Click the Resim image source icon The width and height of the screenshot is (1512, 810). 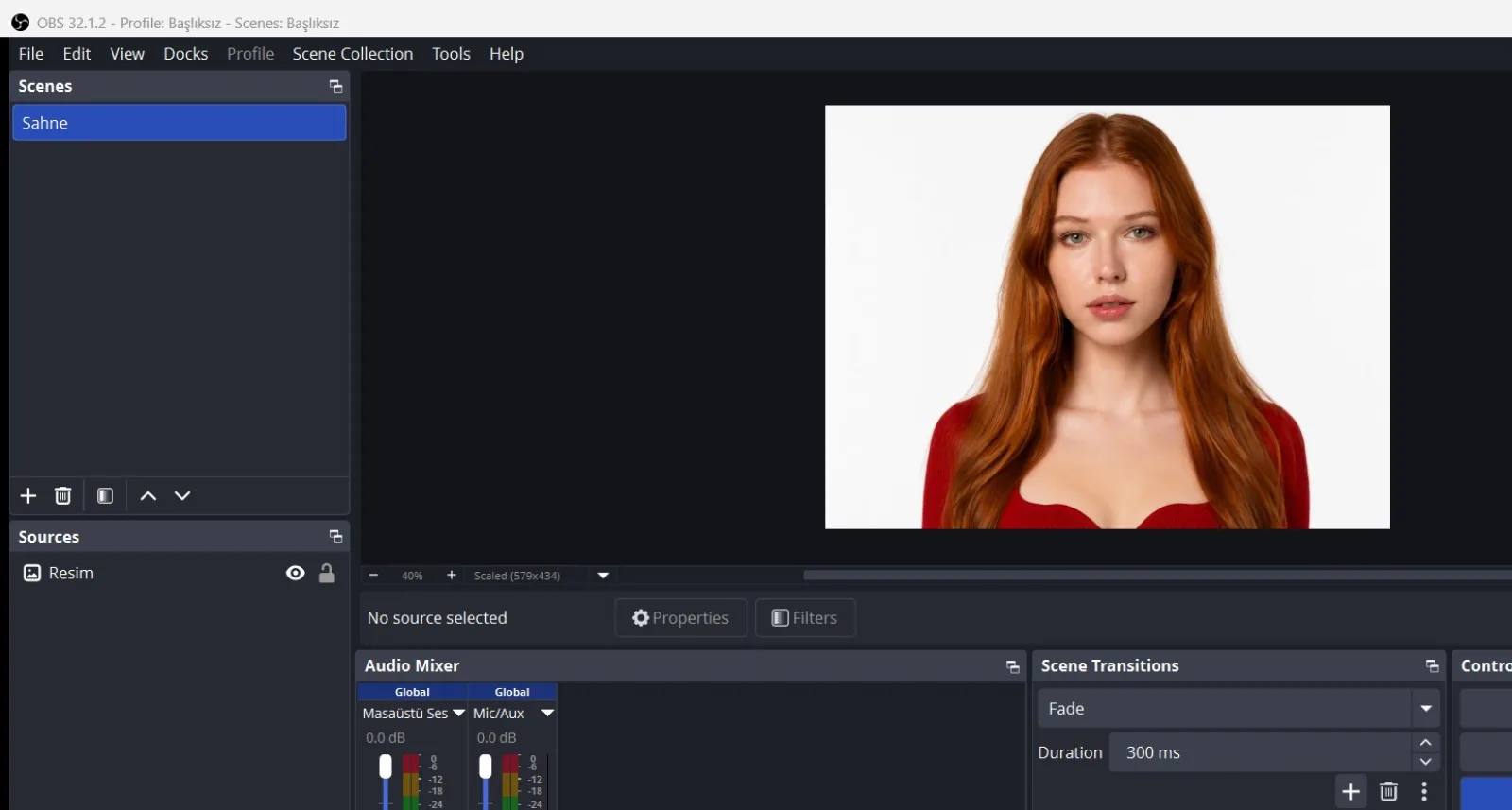(32, 573)
